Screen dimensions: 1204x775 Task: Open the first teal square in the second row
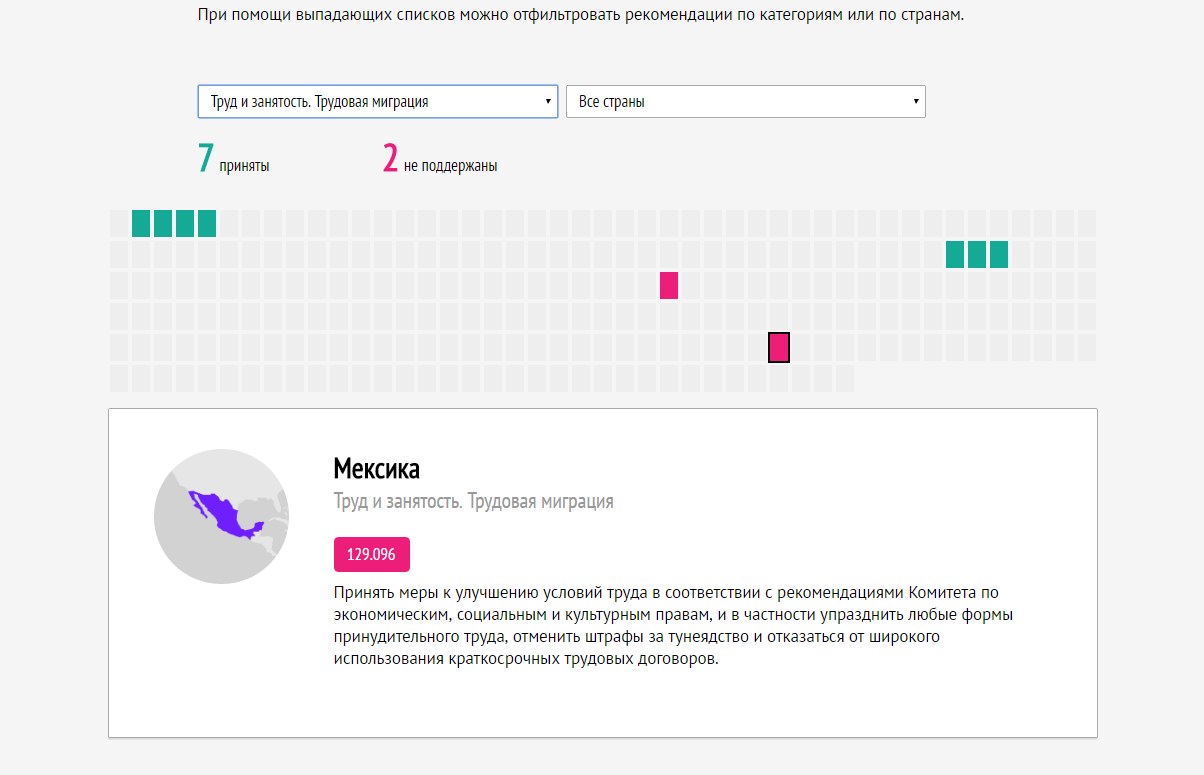click(955, 254)
